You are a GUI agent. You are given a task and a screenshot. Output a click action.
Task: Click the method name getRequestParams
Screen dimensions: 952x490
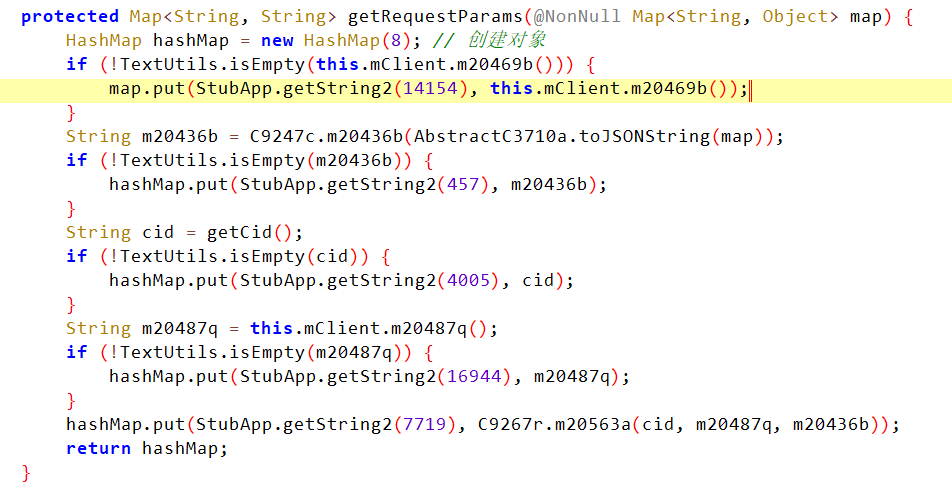point(435,17)
